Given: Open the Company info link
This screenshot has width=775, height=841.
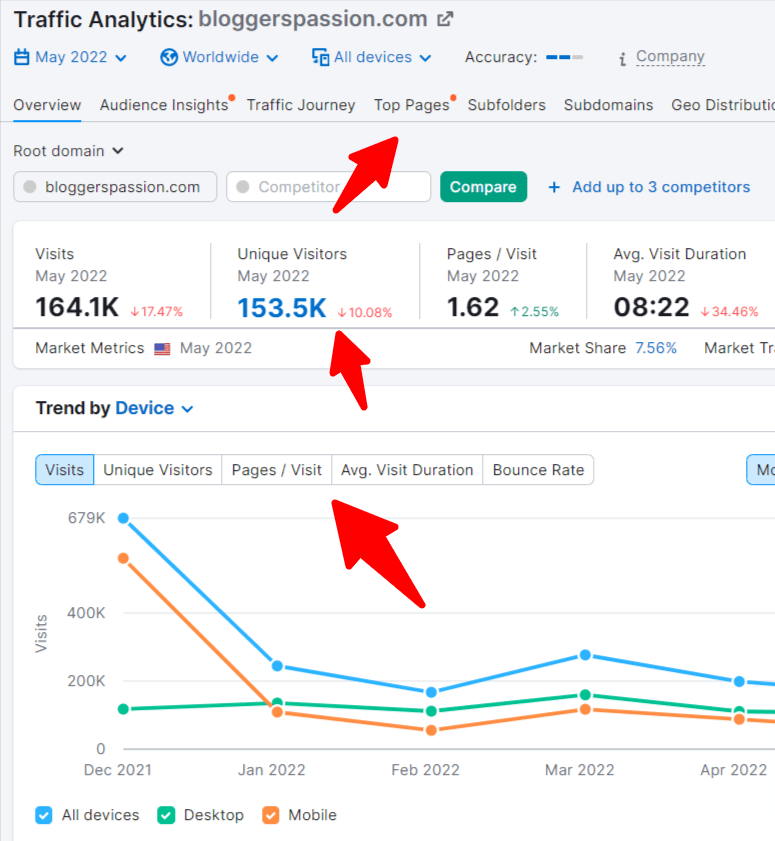Looking at the screenshot, I should 670,56.
